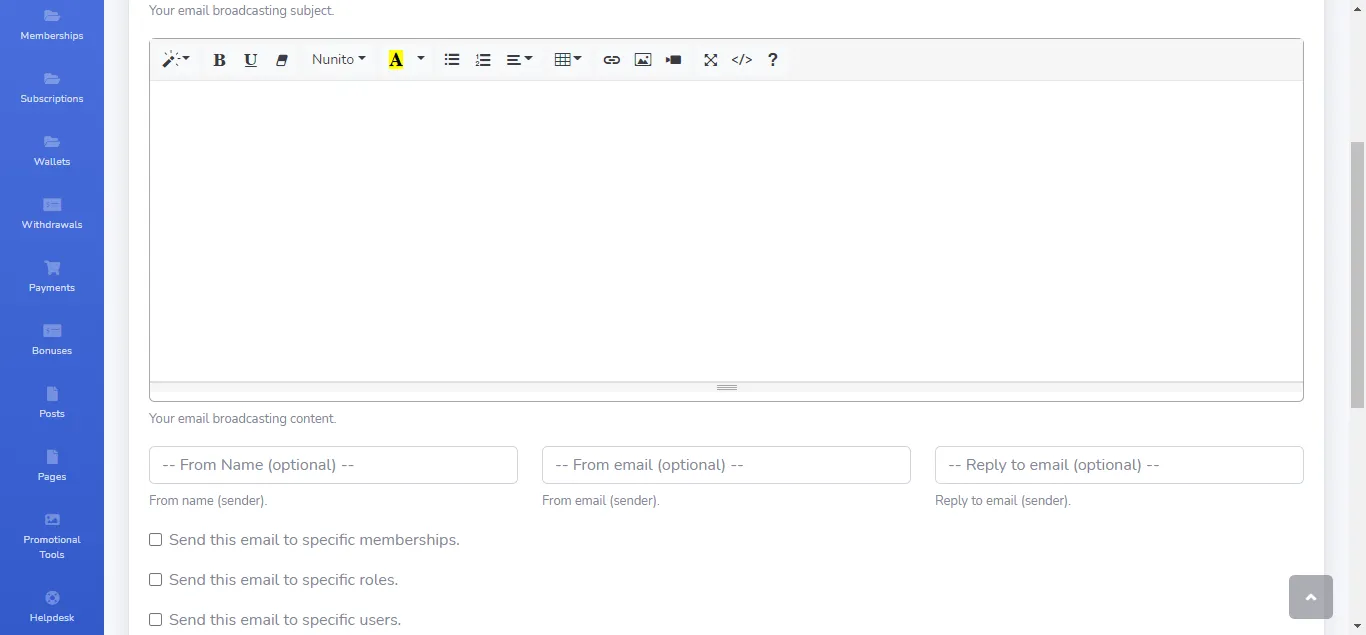The image size is (1366, 635).
Task: Create an unordered bullet list
Action: (x=451, y=59)
